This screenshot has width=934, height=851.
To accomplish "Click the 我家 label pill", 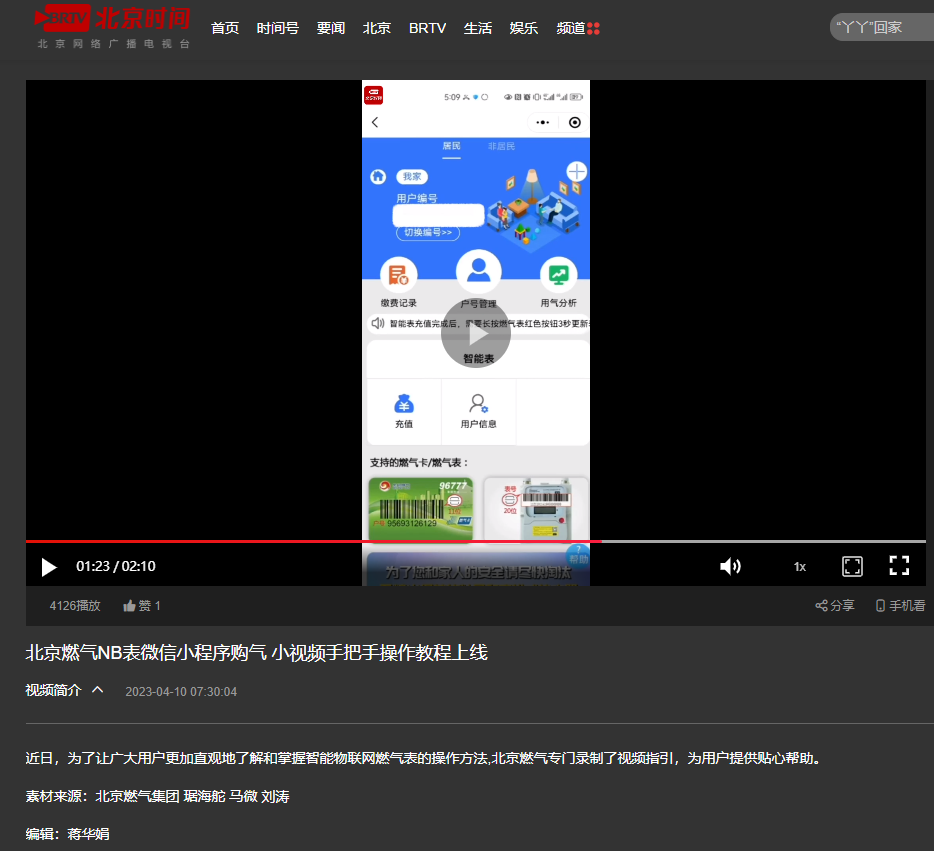I will [x=412, y=176].
